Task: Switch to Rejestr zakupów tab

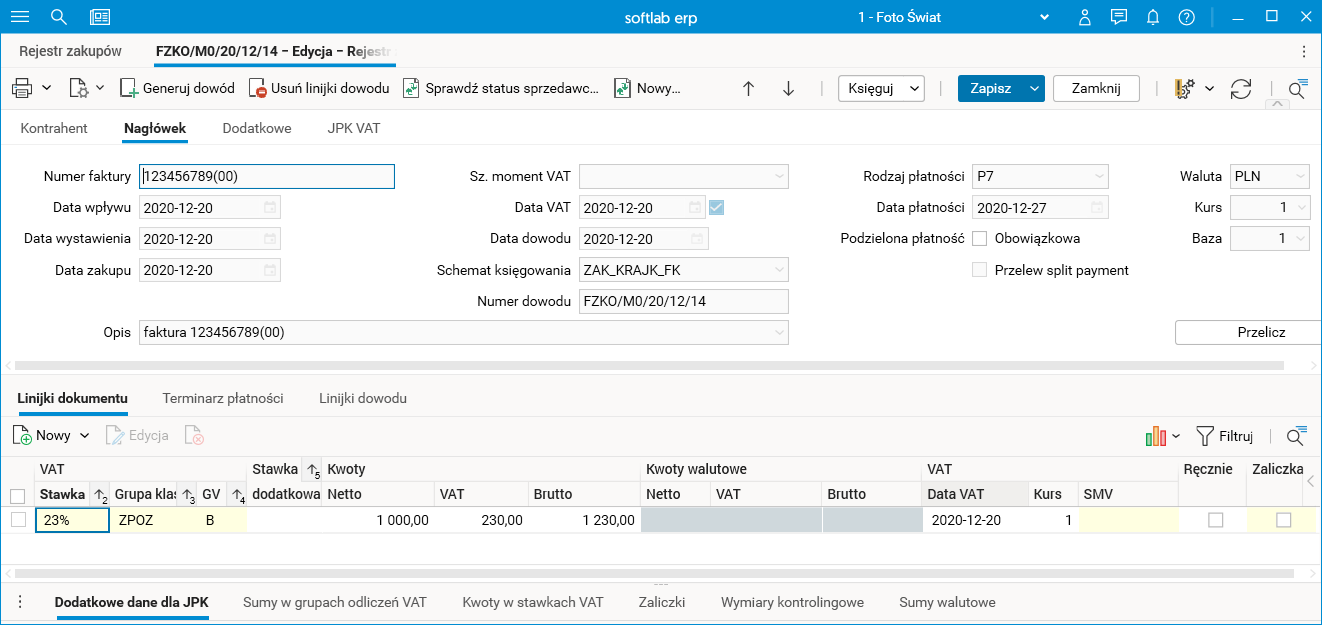Action: (70, 51)
